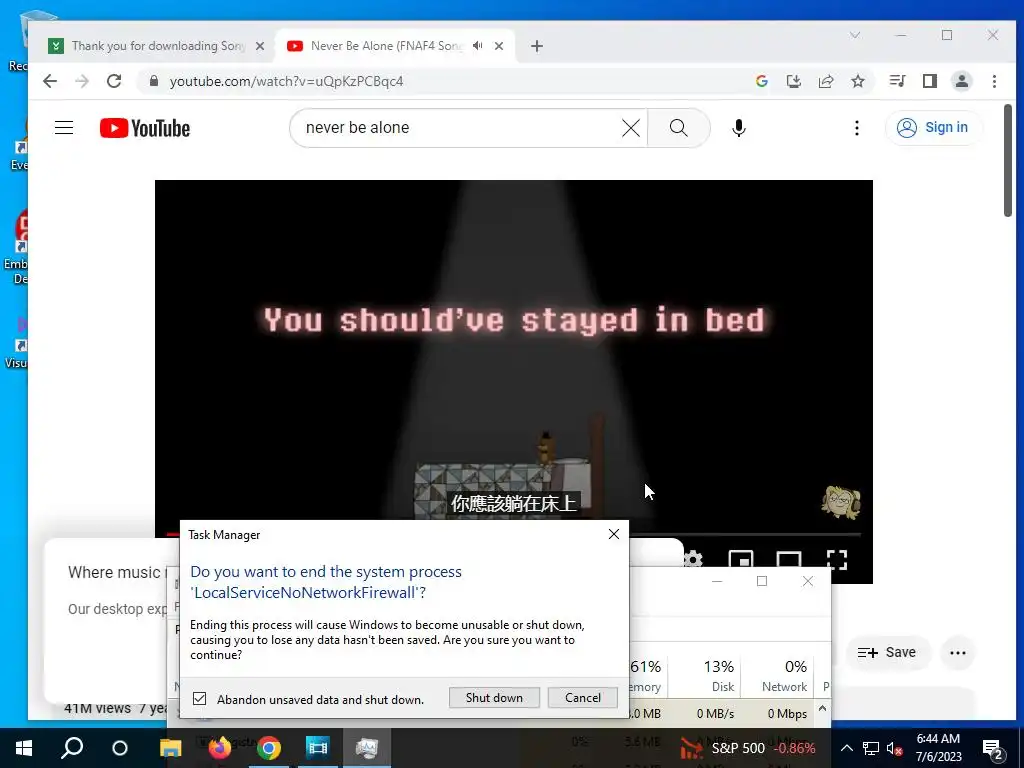Open the notification action center

tap(993, 748)
